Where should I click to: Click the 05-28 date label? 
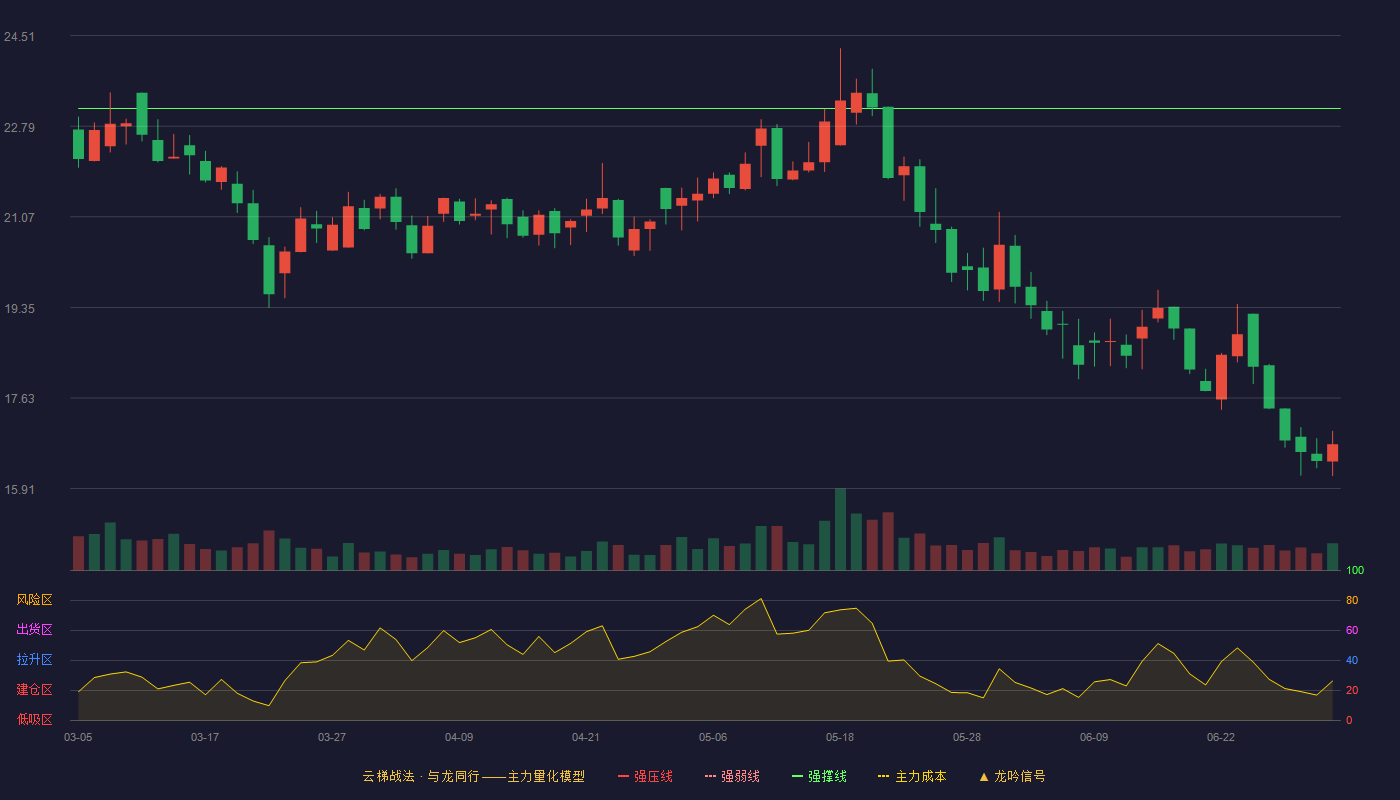(x=967, y=737)
